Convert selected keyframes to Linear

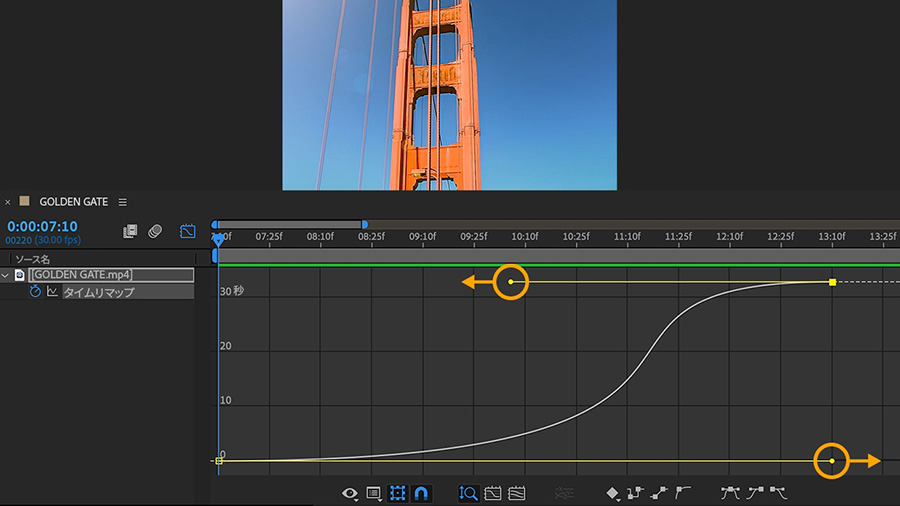tap(659, 493)
